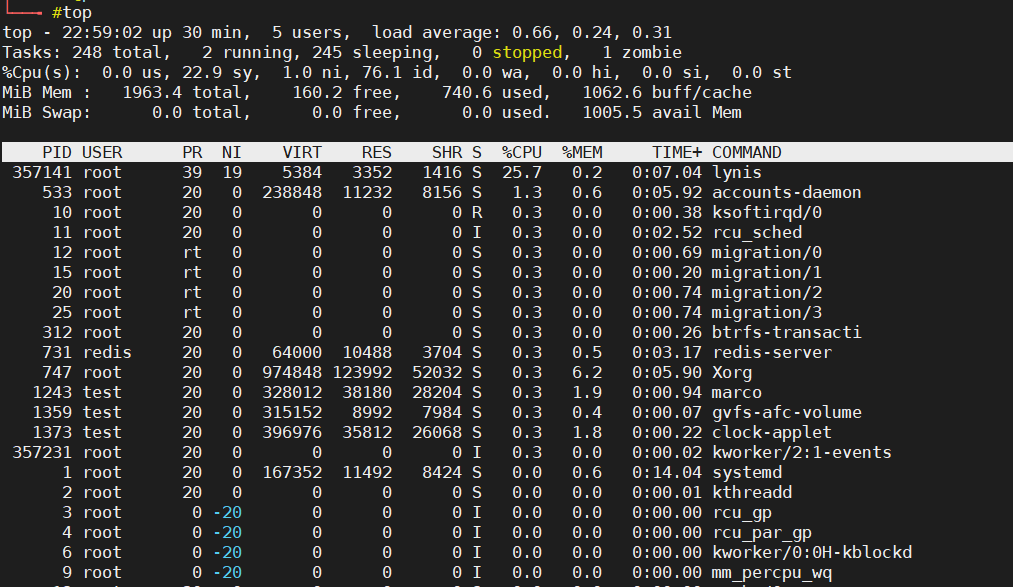Click the '#top' command prompt text

(72, 12)
